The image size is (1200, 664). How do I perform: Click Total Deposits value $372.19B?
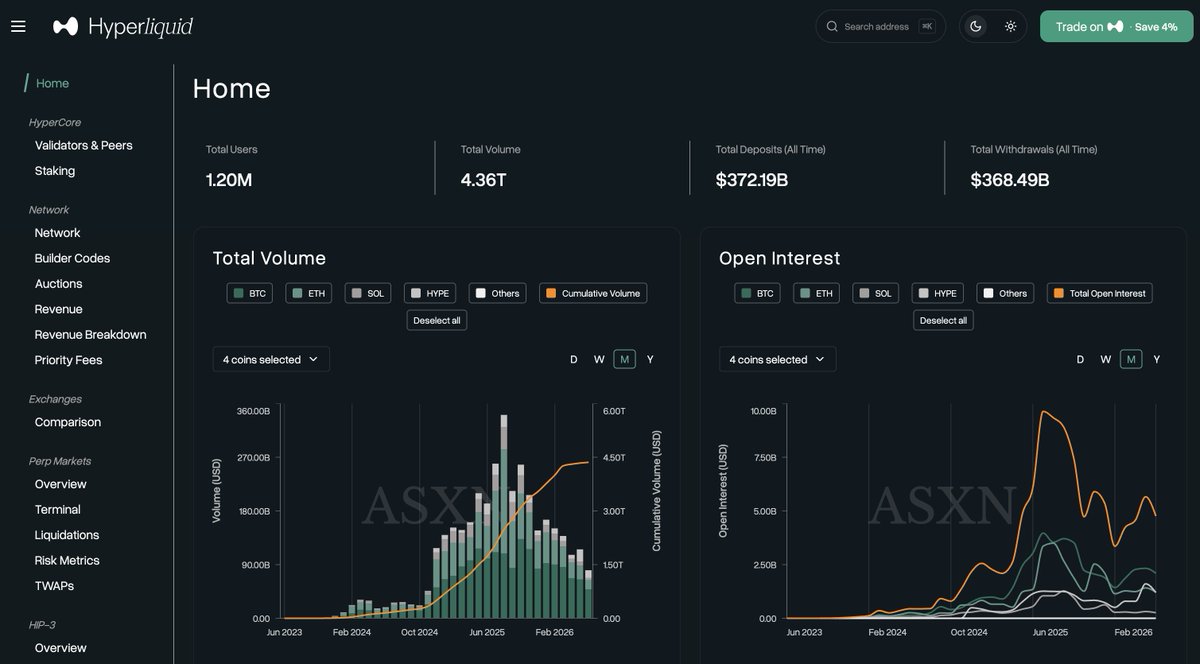(x=752, y=180)
